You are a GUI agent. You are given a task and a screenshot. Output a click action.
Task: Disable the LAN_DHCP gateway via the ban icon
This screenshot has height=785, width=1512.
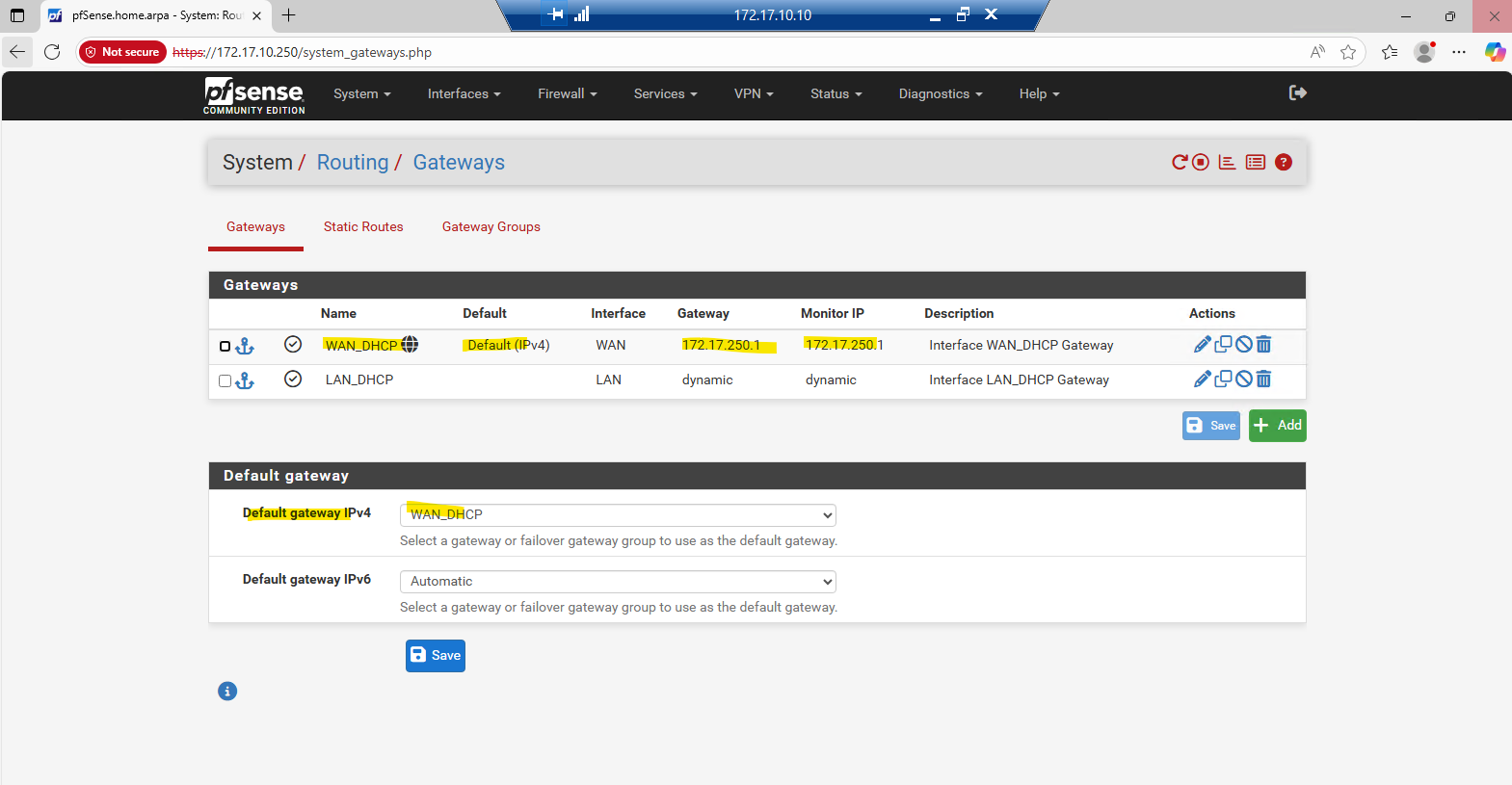point(1243,379)
